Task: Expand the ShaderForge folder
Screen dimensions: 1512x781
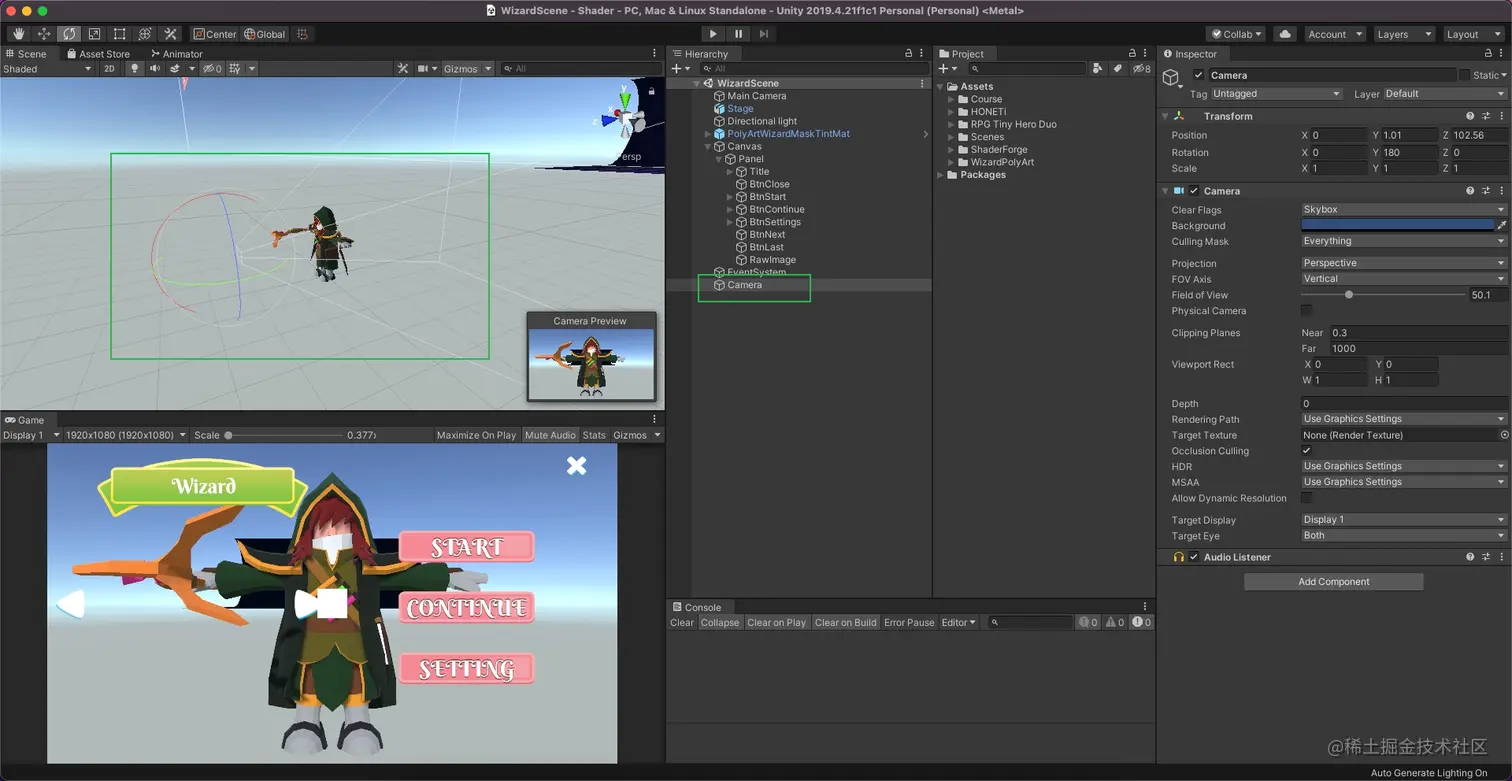Action: [951, 150]
